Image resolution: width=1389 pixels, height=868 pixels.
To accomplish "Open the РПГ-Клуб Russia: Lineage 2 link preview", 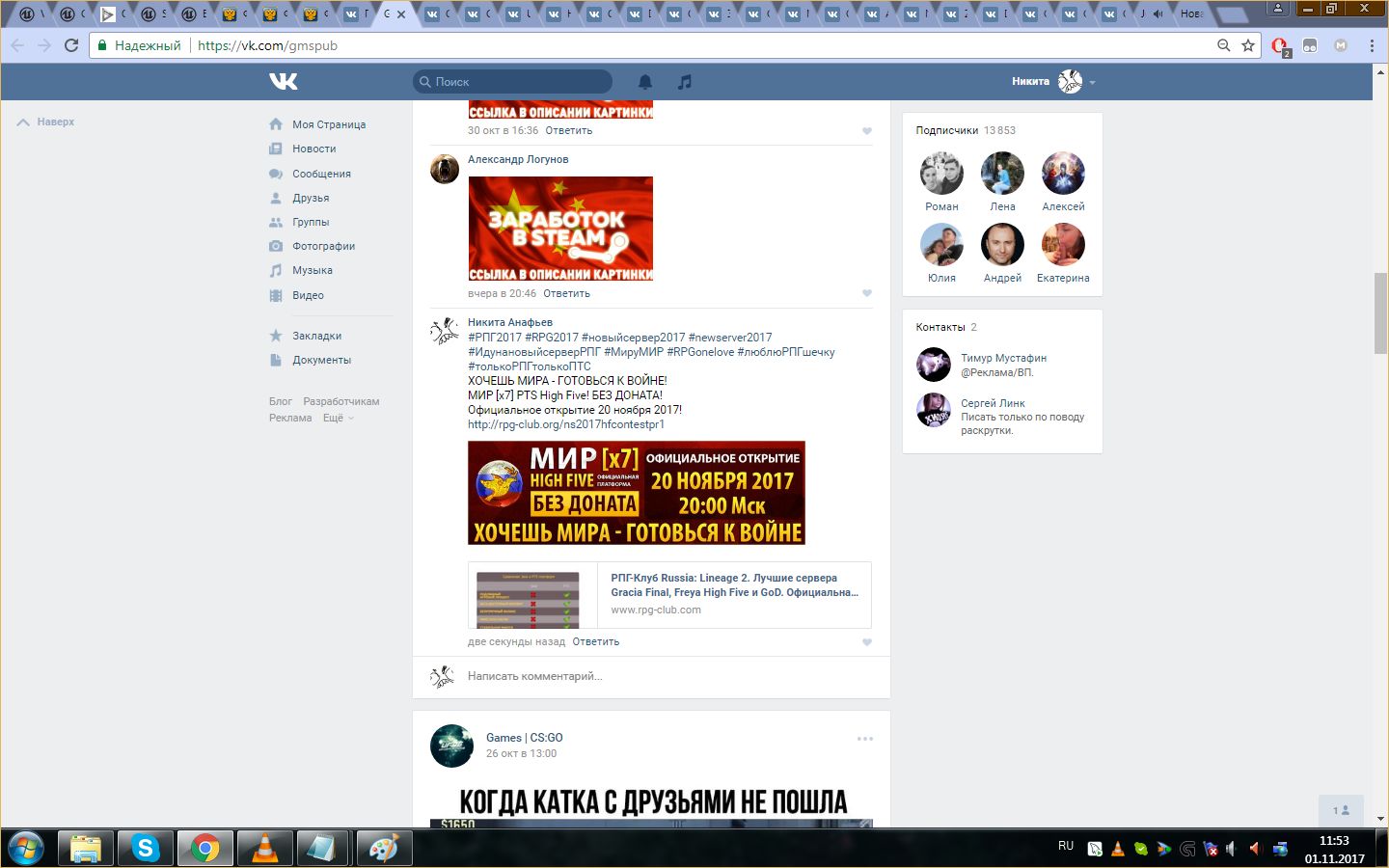I will (669, 595).
